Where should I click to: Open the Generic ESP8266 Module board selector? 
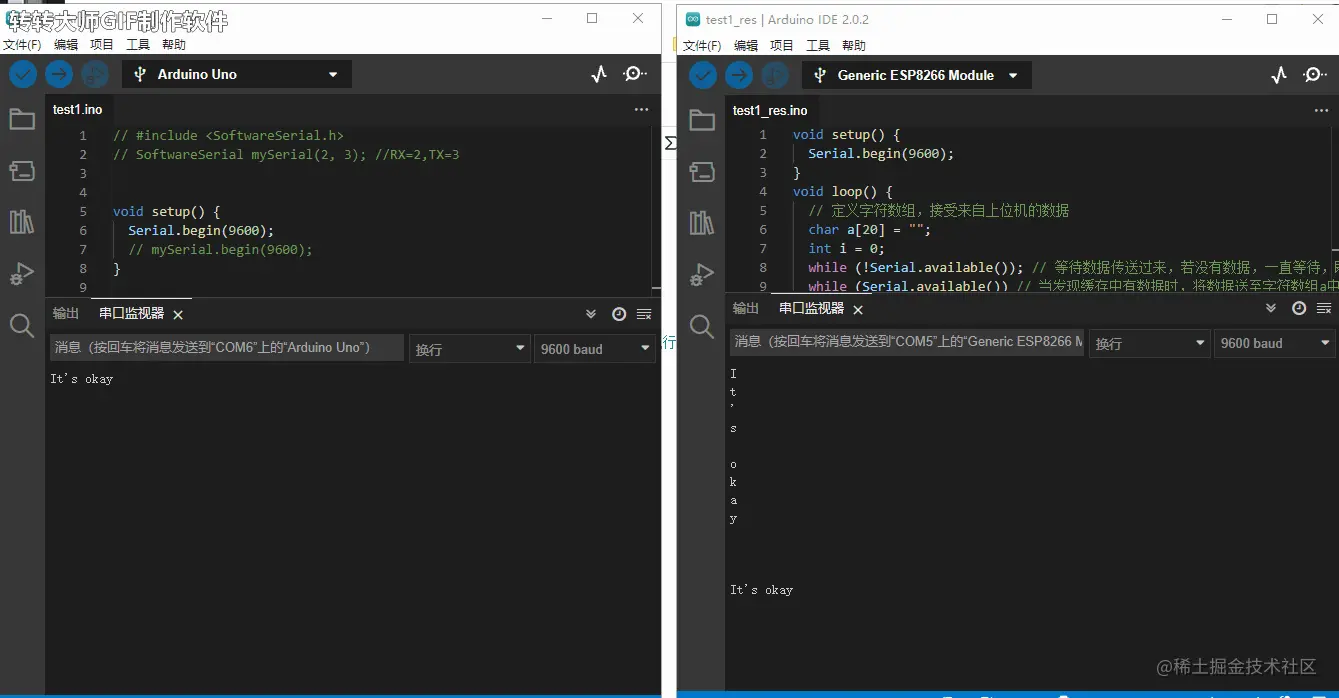point(917,75)
